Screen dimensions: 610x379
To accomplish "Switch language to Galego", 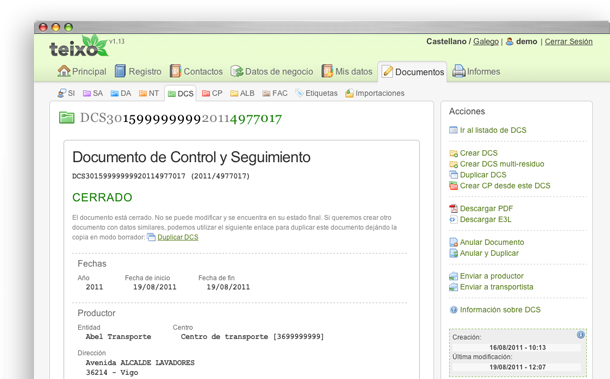I will pos(486,42).
